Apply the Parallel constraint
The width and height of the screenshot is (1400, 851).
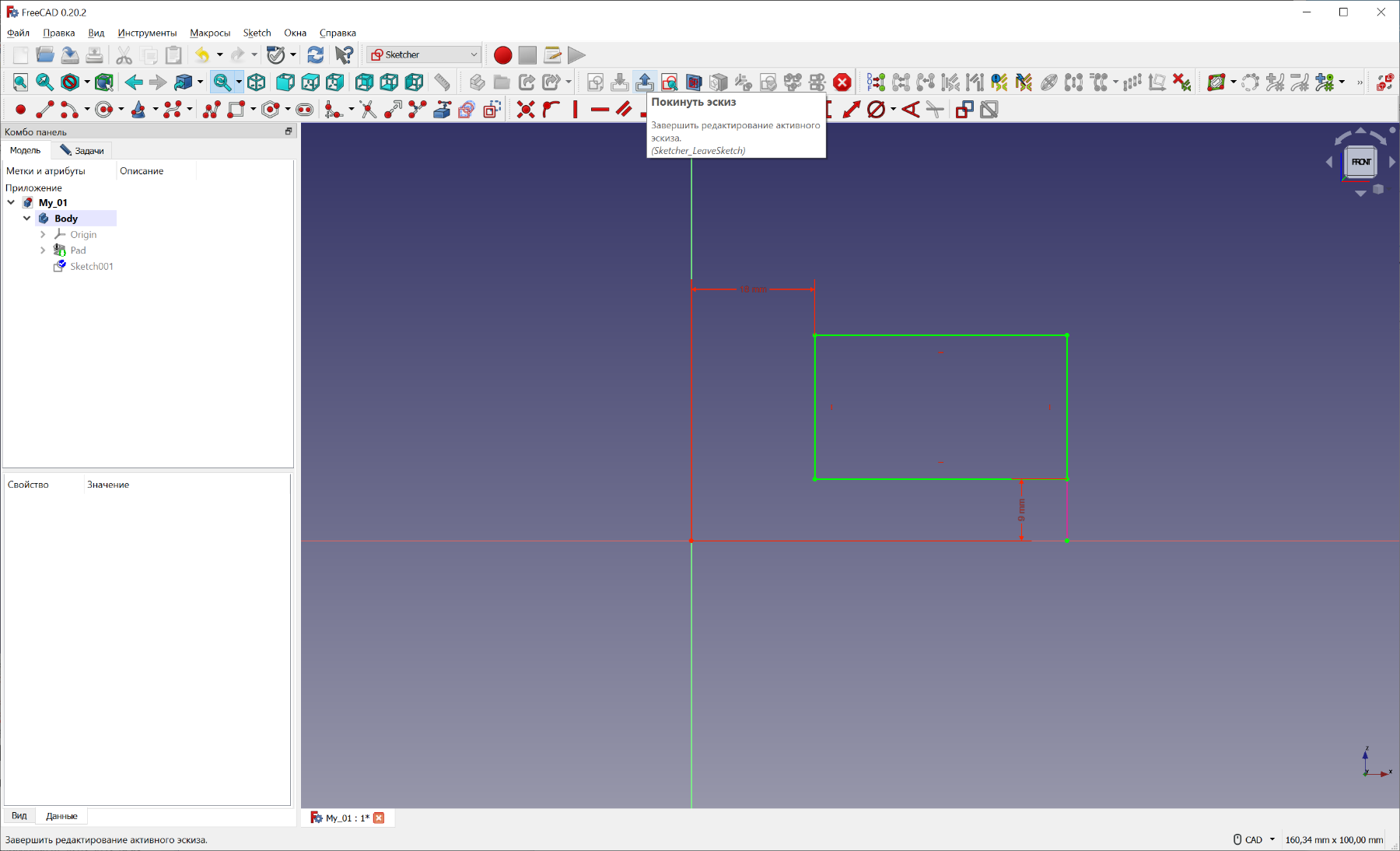click(624, 110)
